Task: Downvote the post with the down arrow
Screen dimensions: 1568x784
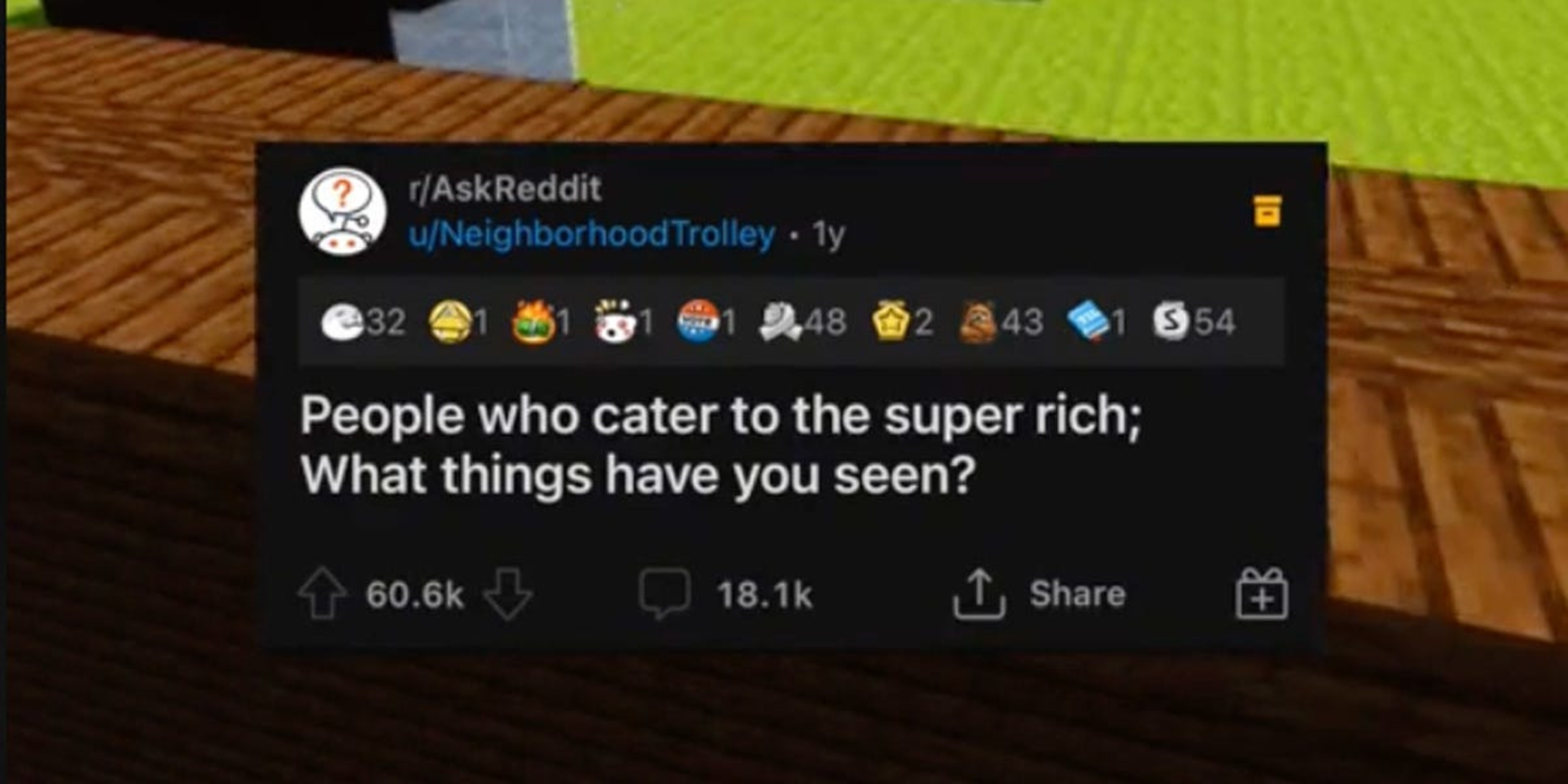Action: (x=508, y=594)
